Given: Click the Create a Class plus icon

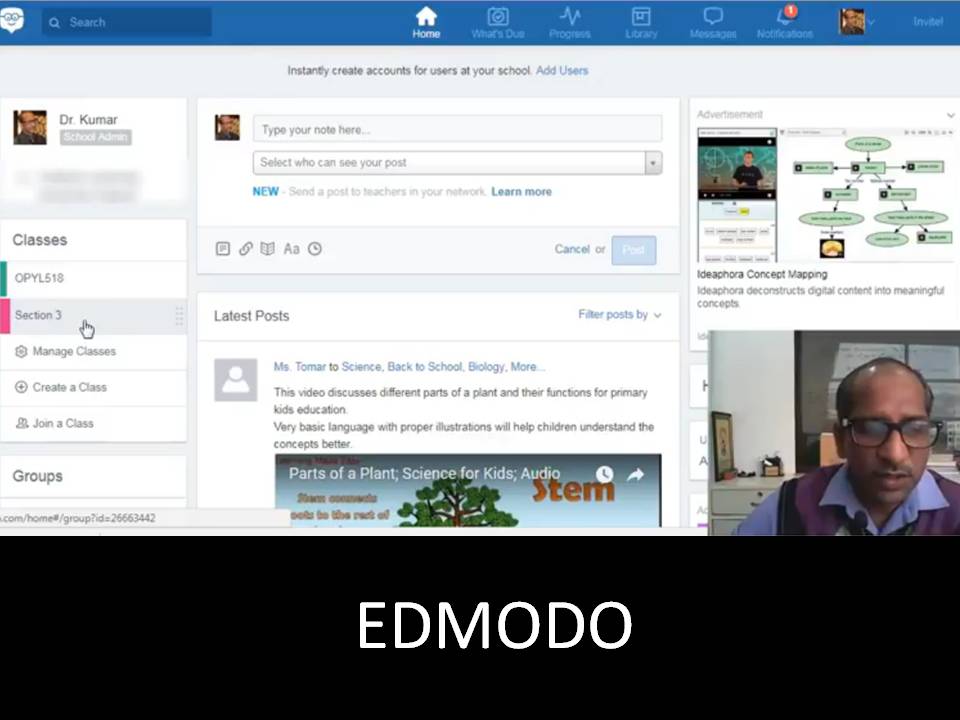Looking at the screenshot, I should point(21,387).
